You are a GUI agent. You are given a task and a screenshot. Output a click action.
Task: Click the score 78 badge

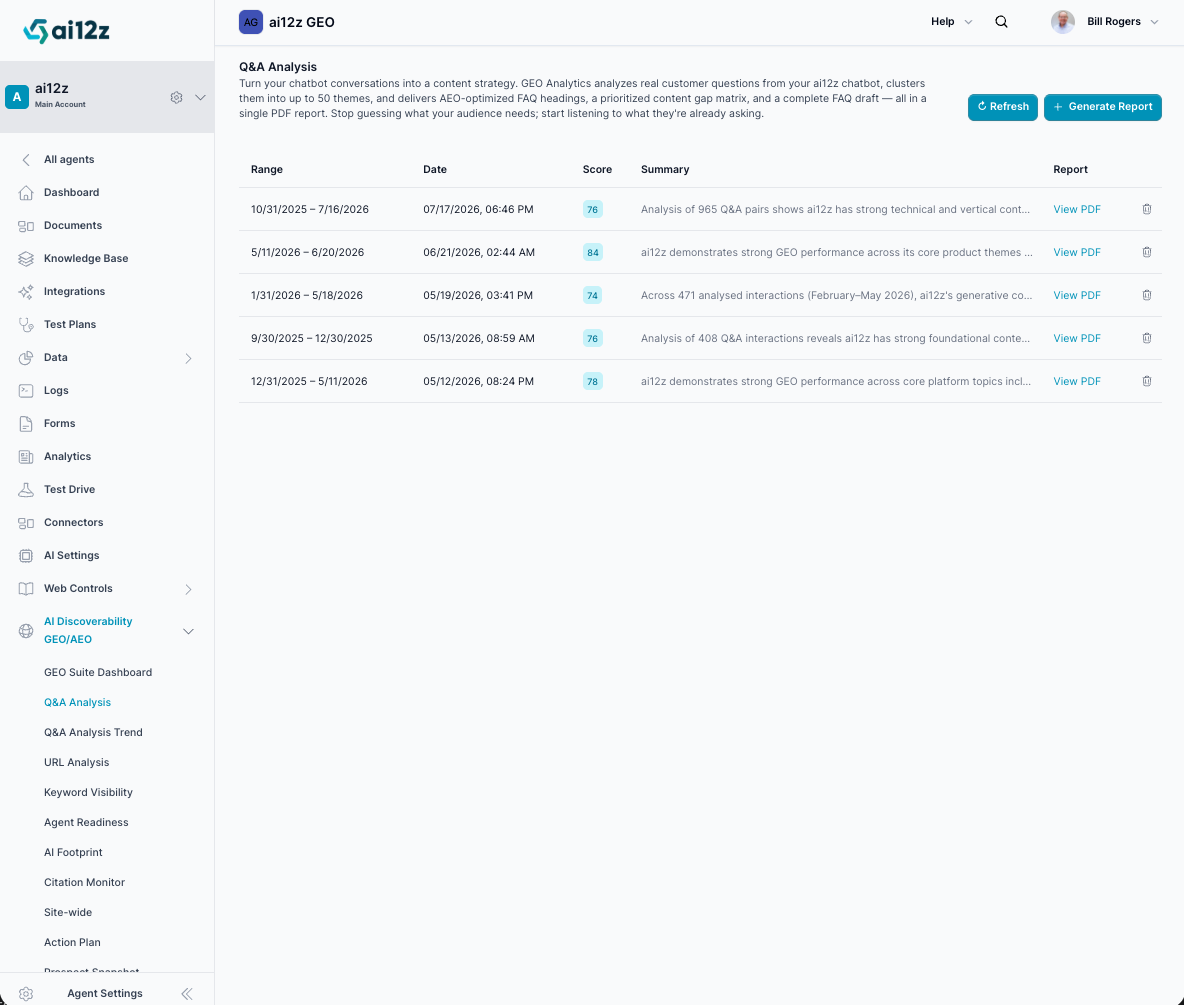(x=593, y=382)
